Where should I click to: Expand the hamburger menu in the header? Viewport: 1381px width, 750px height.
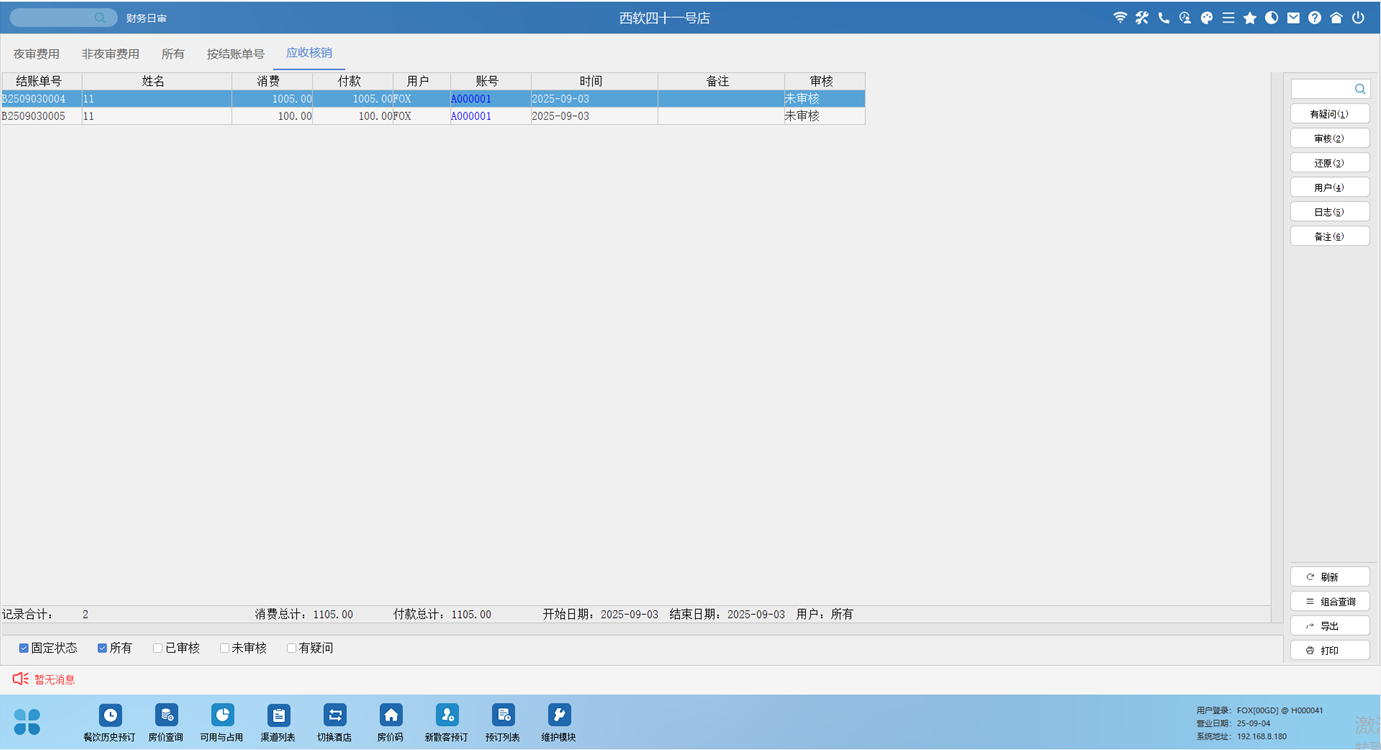click(x=1228, y=18)
